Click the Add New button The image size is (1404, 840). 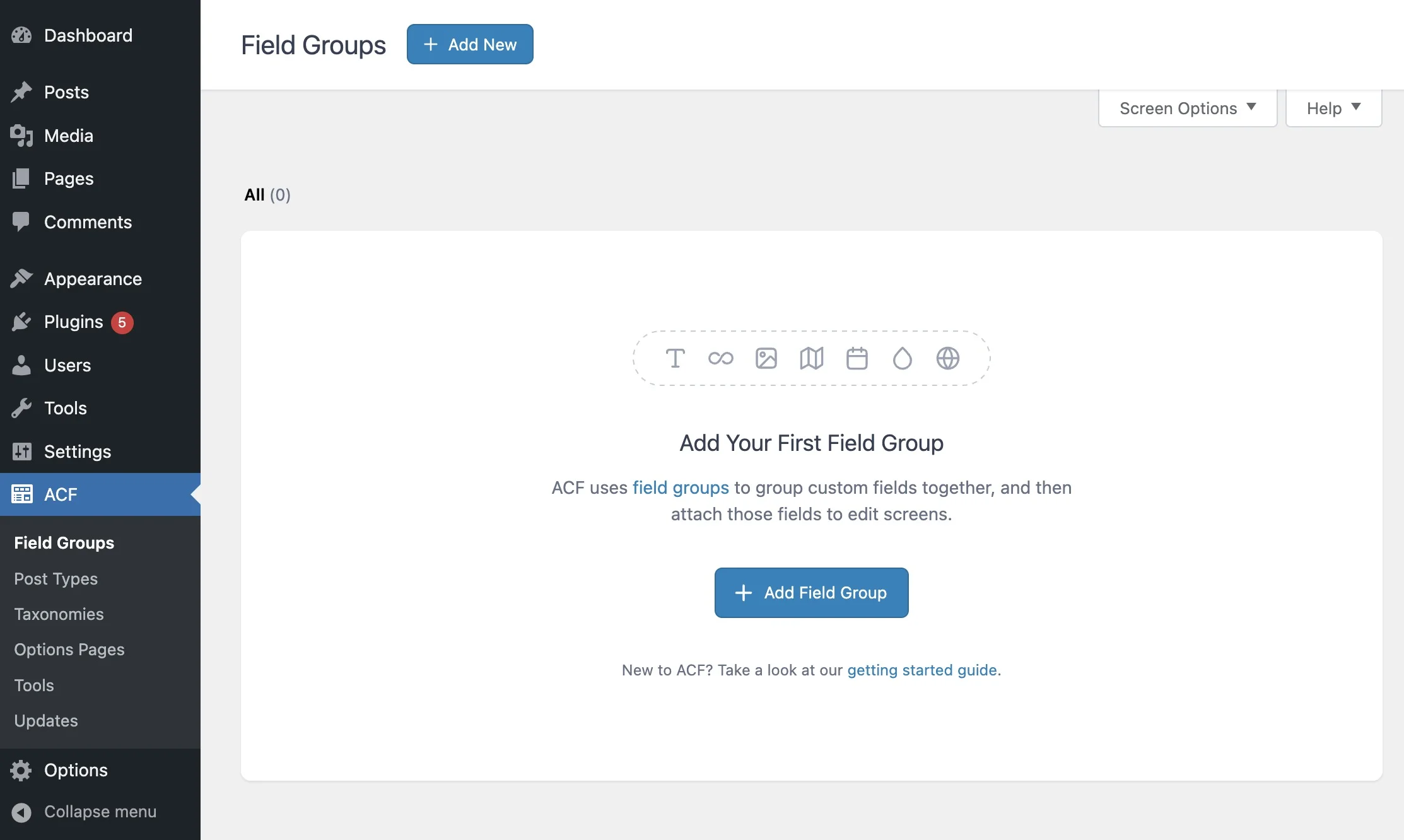[470, 44]
